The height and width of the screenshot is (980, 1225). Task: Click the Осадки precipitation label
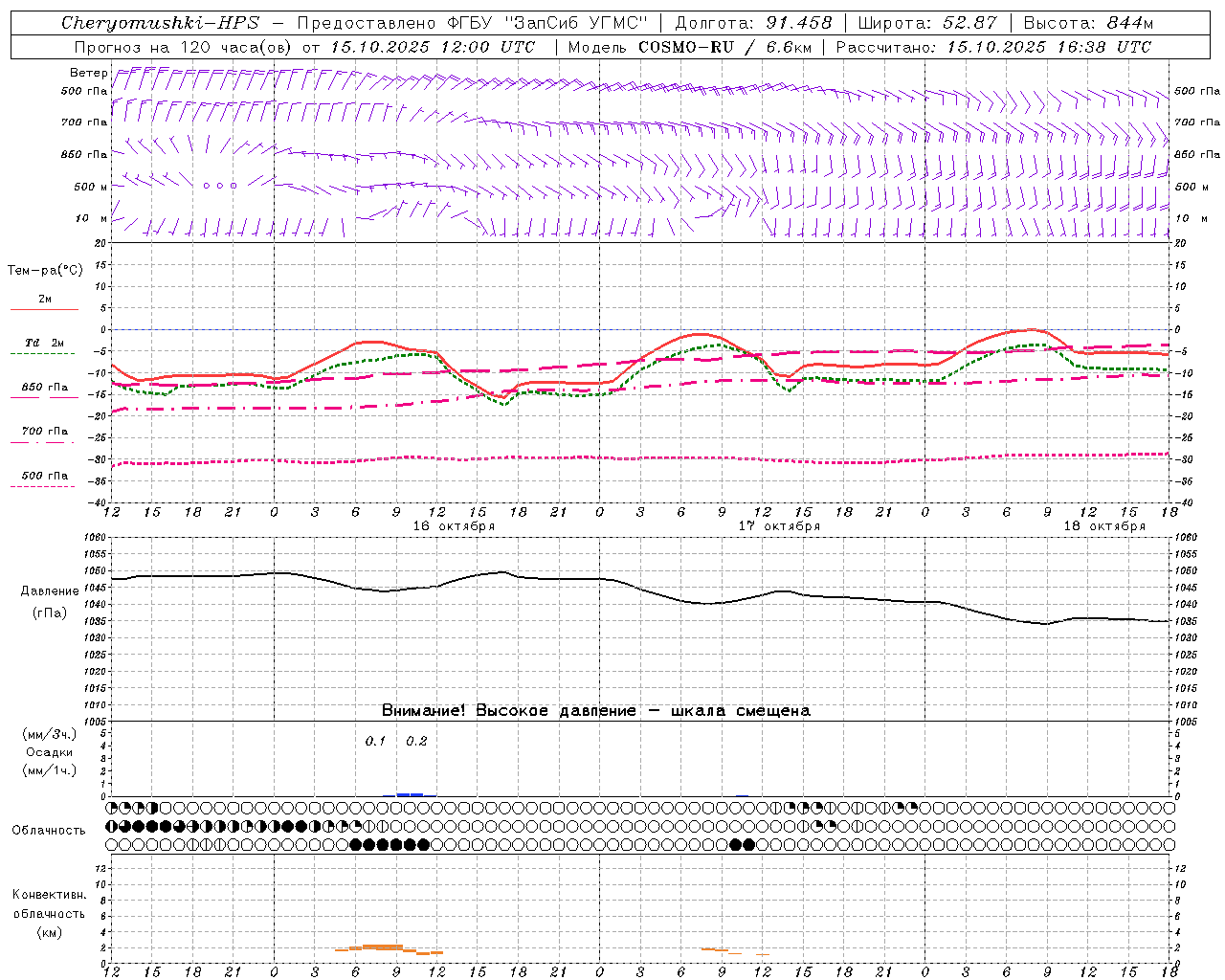coord(50,752)
